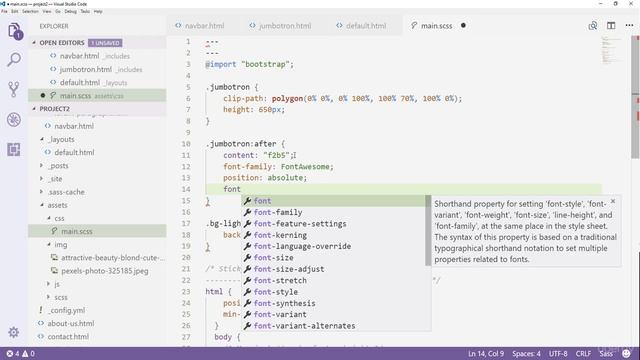Change encoding via UTF-8 status item
The height and width of the screenshot is (360, 640).
(x=558, y=354)
